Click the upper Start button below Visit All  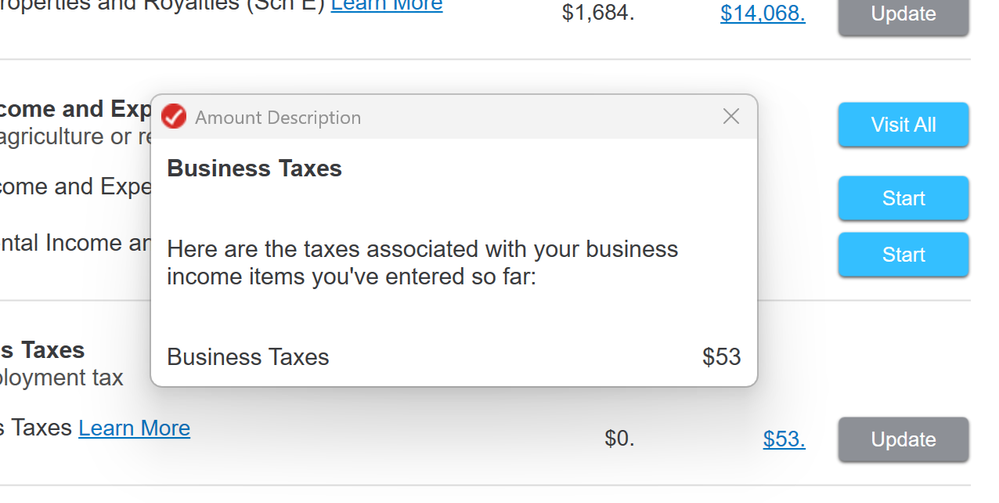[903, 198]
